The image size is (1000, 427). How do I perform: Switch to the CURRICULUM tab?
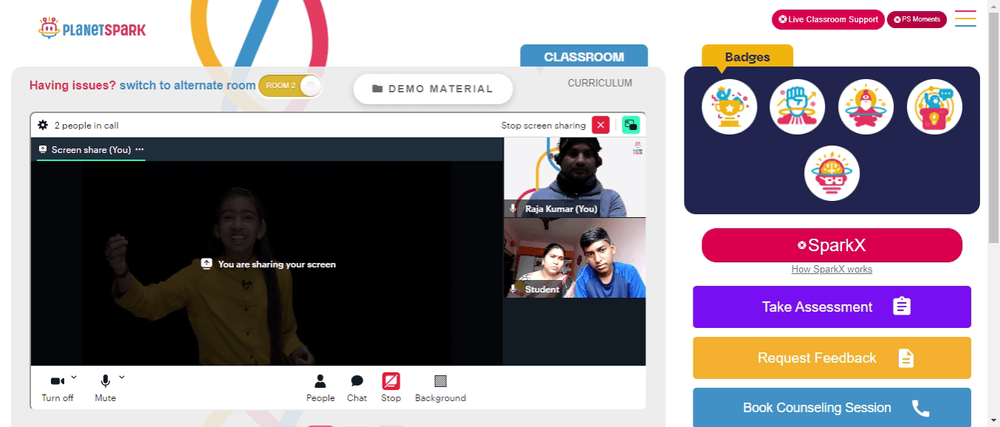point(600,83)
